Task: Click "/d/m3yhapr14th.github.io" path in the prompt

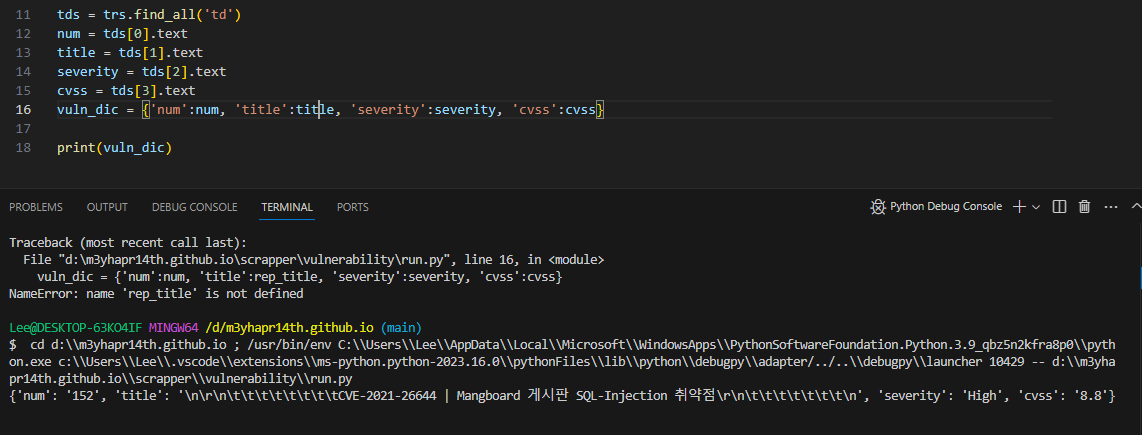Action: click(290, 328)
